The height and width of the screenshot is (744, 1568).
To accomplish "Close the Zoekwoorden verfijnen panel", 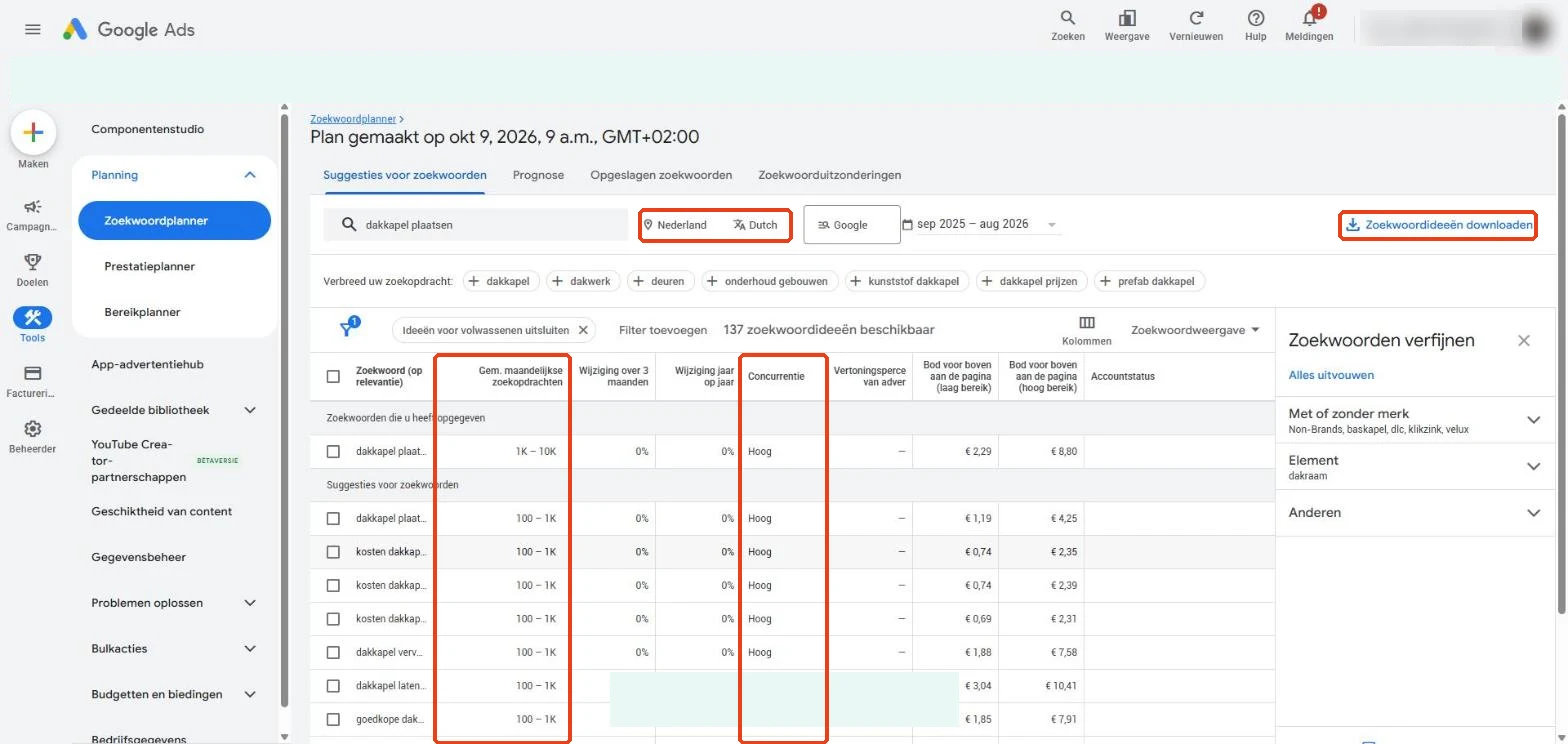I will 1524,341.
